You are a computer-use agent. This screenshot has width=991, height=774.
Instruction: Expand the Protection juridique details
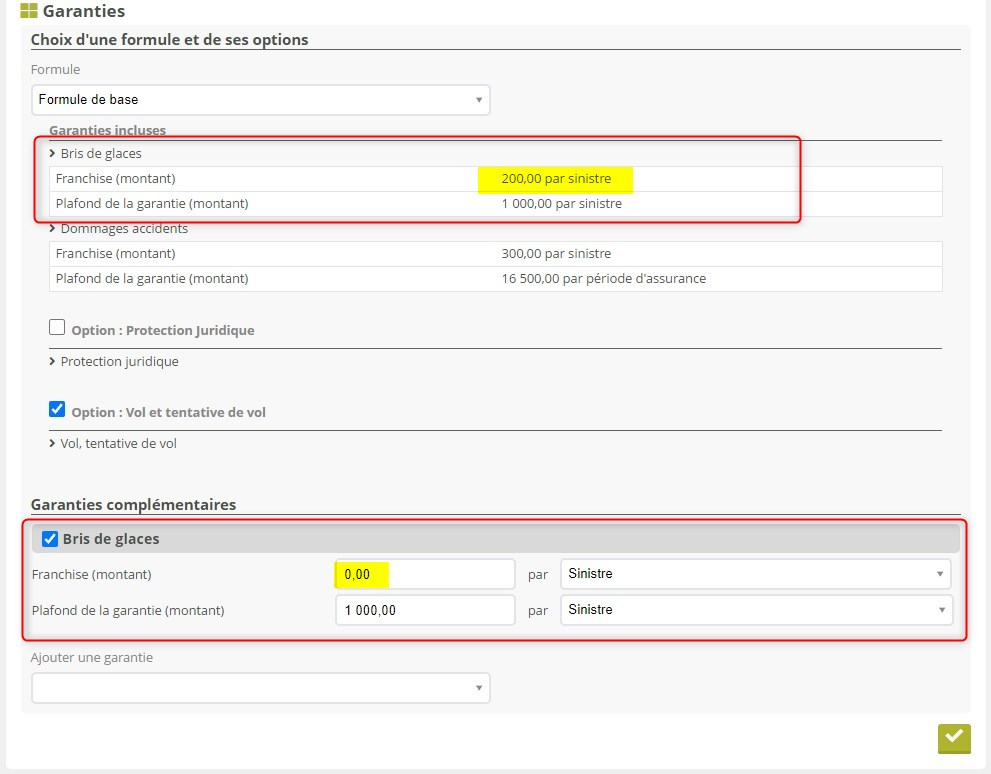[118, 362]
